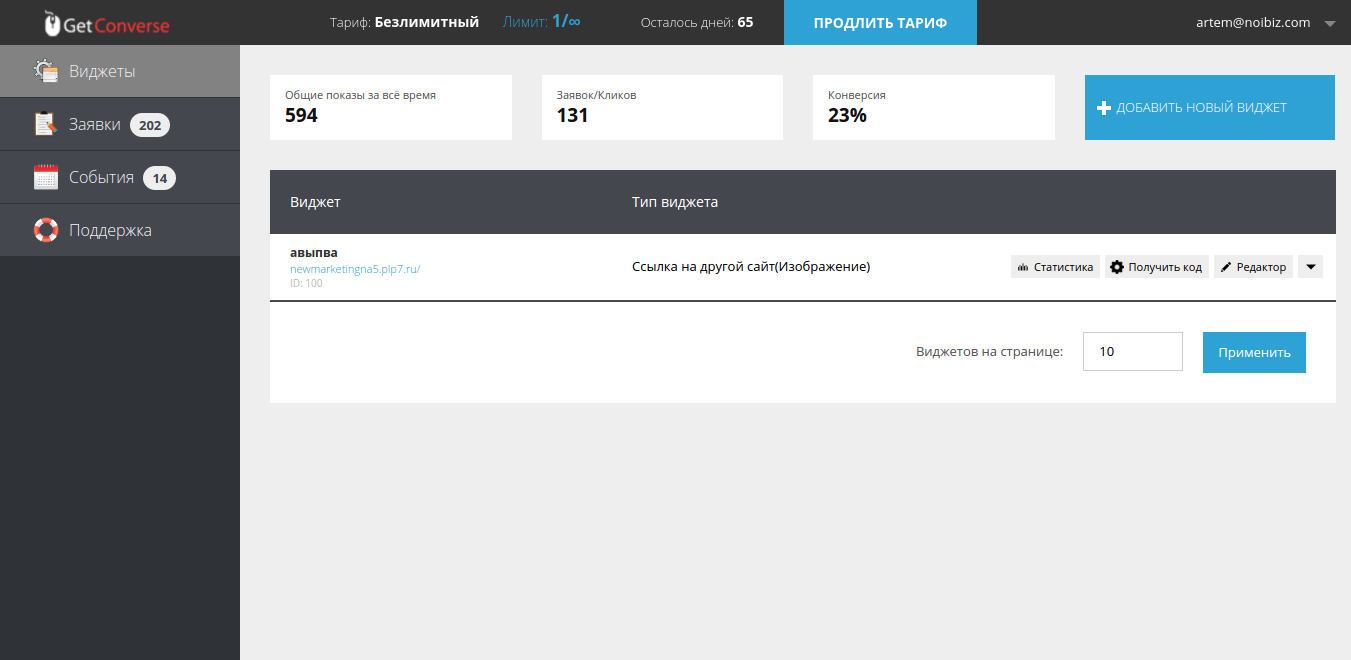Open События in the sidebar
1351x660 pixels.
[x=120, y=177]
